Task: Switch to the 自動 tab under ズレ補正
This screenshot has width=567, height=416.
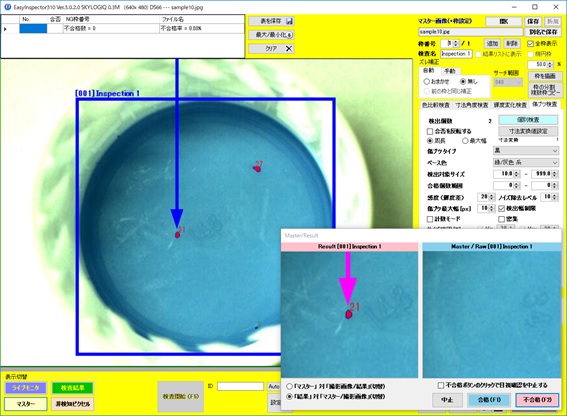Action: 429,71
